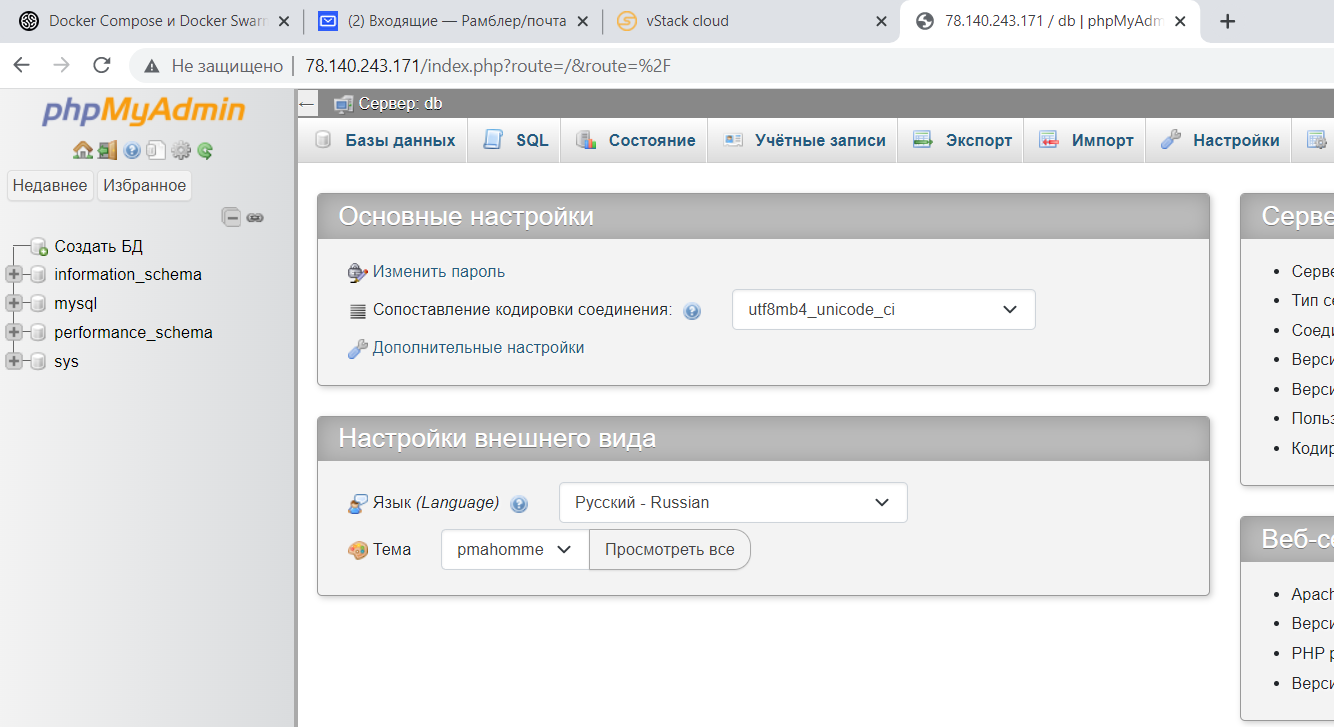Viewport: 1334px width, 727px height.
Task: Go to phpMyAdmin home via house icon
Action: [83, 150]
